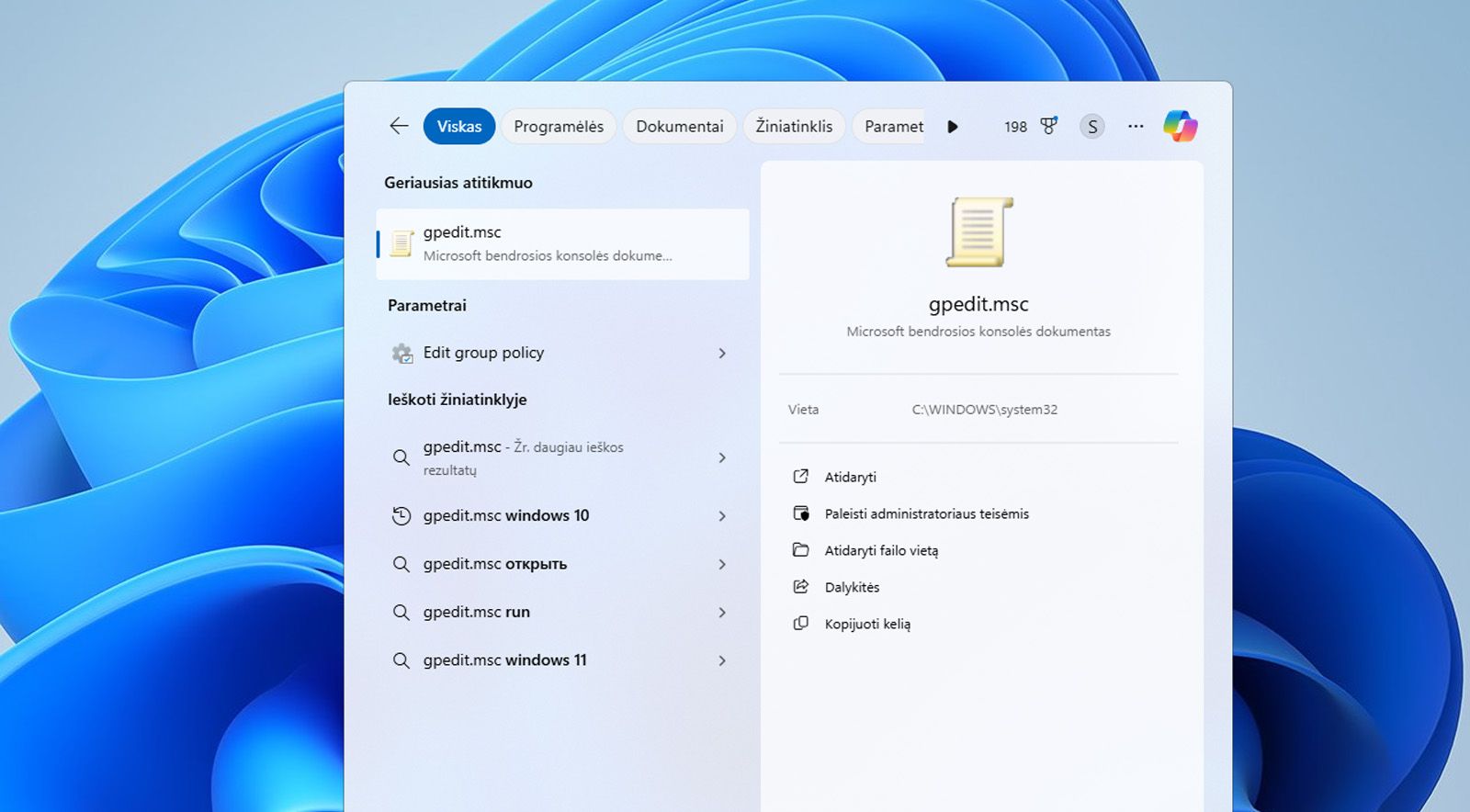The height and width of the screenshot is (812, 1470).
Task: Switch to the Programėlės tab
Action: pos(559,127)
